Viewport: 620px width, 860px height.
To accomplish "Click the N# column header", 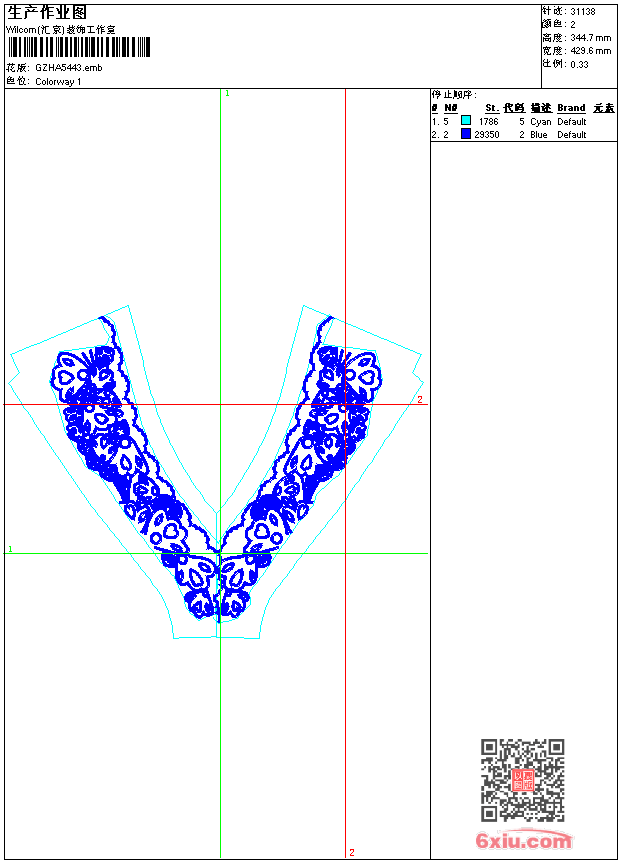I will tap(450, 108).
